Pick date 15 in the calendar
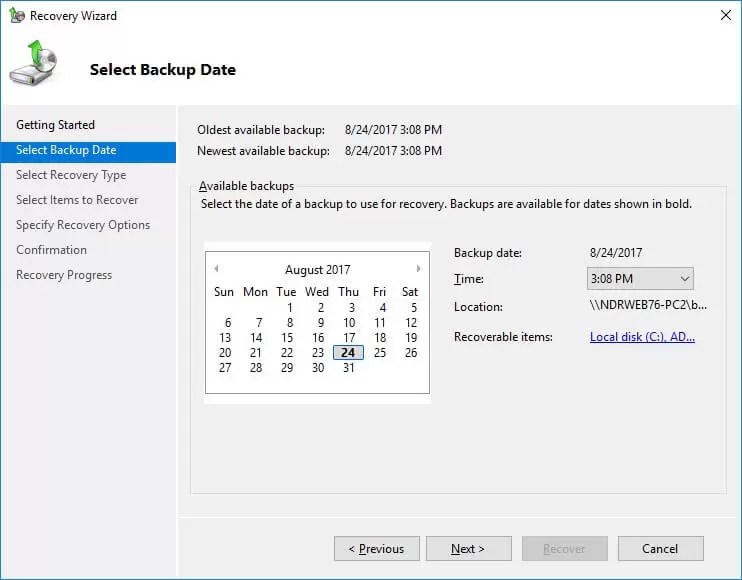 287,338
